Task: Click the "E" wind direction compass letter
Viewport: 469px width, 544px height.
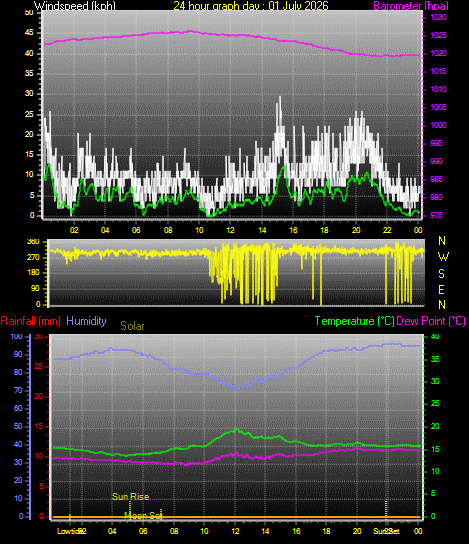Action: pyautogui.click(x=441, y=290)
